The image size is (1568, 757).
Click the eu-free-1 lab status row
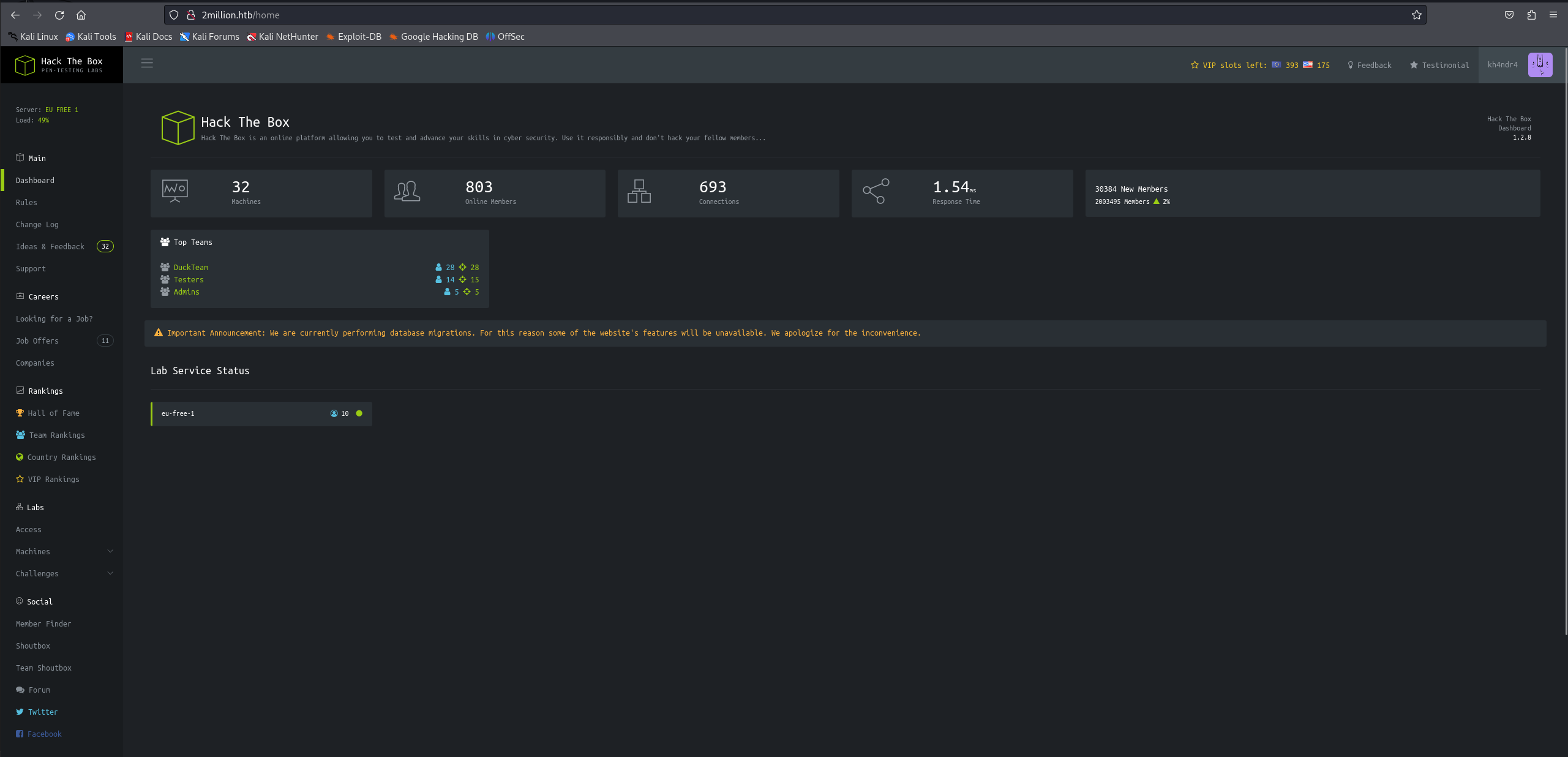coord(261,413)
